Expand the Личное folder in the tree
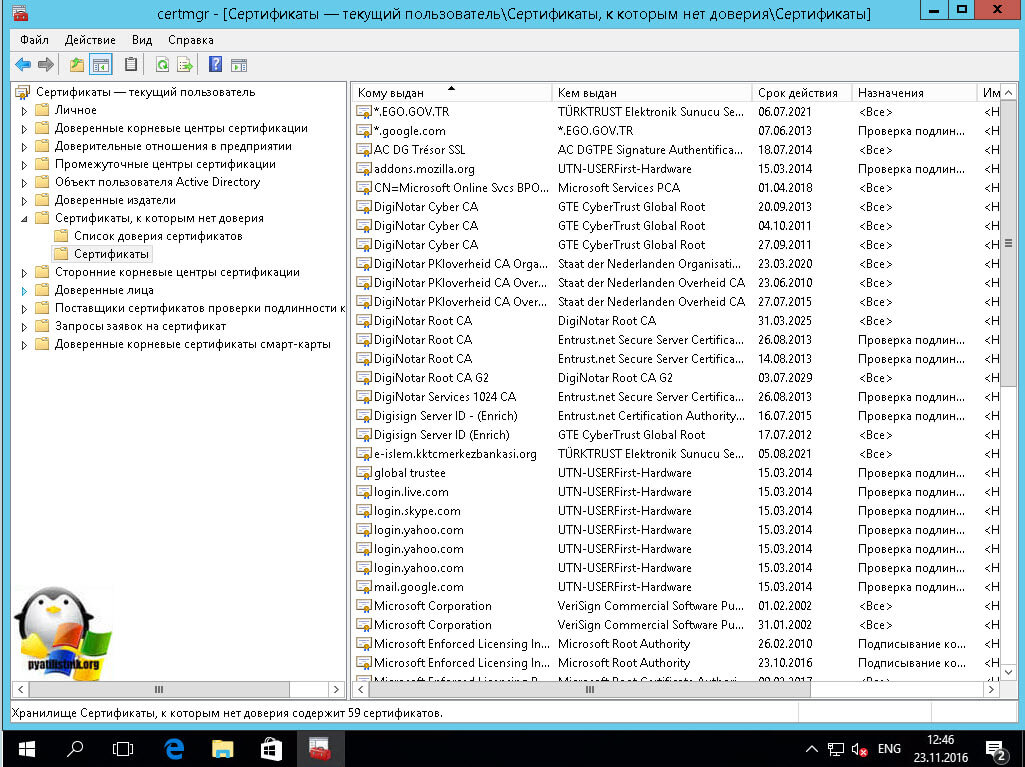The image size is (1025, 767). tap(25, 111)
